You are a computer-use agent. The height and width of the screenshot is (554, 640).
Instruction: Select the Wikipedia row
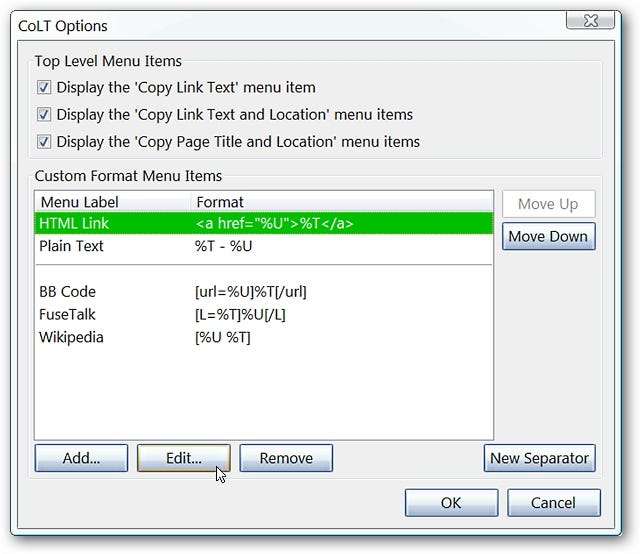[264, 338]
